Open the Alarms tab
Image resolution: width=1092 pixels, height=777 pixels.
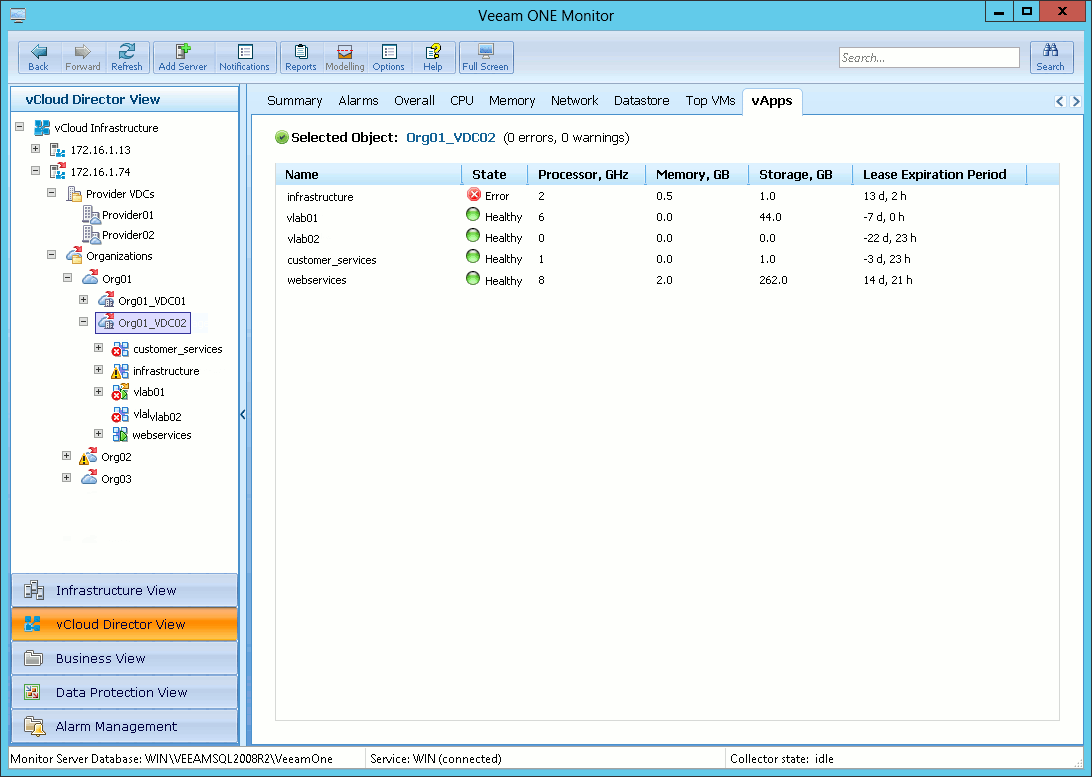point(358,100)
